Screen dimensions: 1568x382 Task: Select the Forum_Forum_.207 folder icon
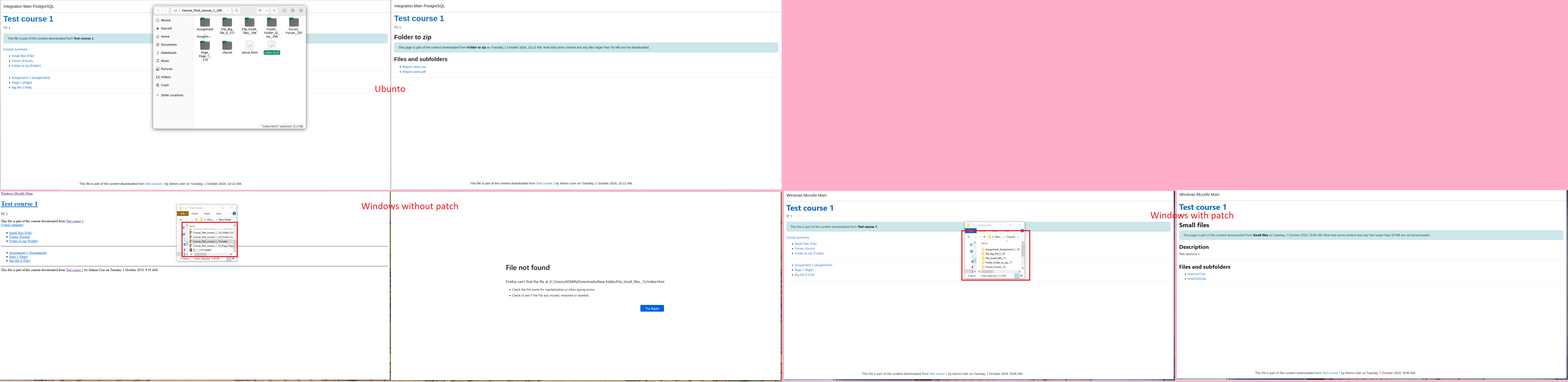294,22
